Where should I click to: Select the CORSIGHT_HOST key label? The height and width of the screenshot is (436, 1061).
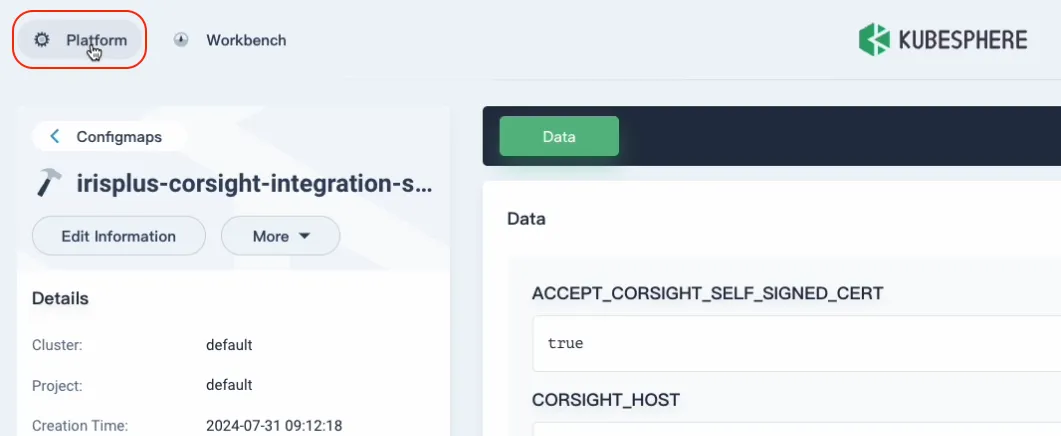606,400
